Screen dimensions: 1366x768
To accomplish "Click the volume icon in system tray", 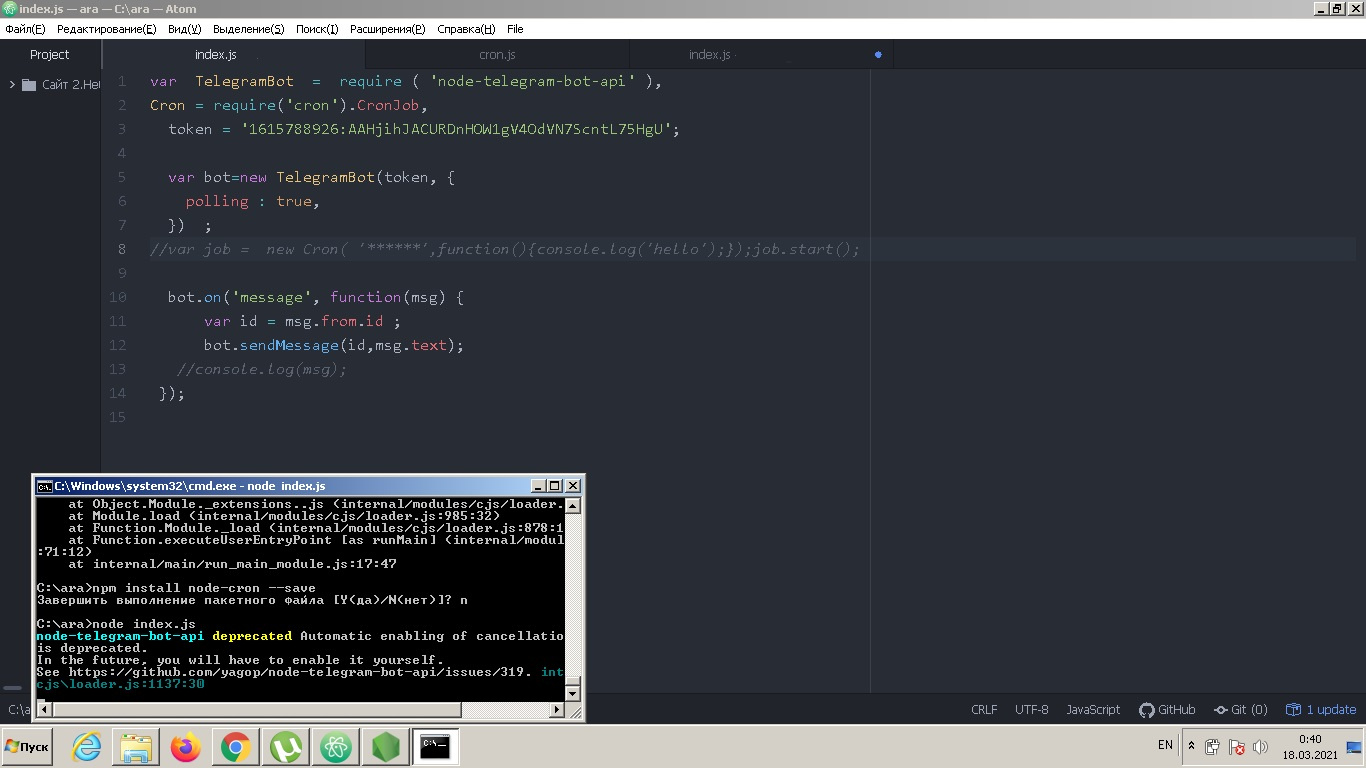I will click(1260, 747).
